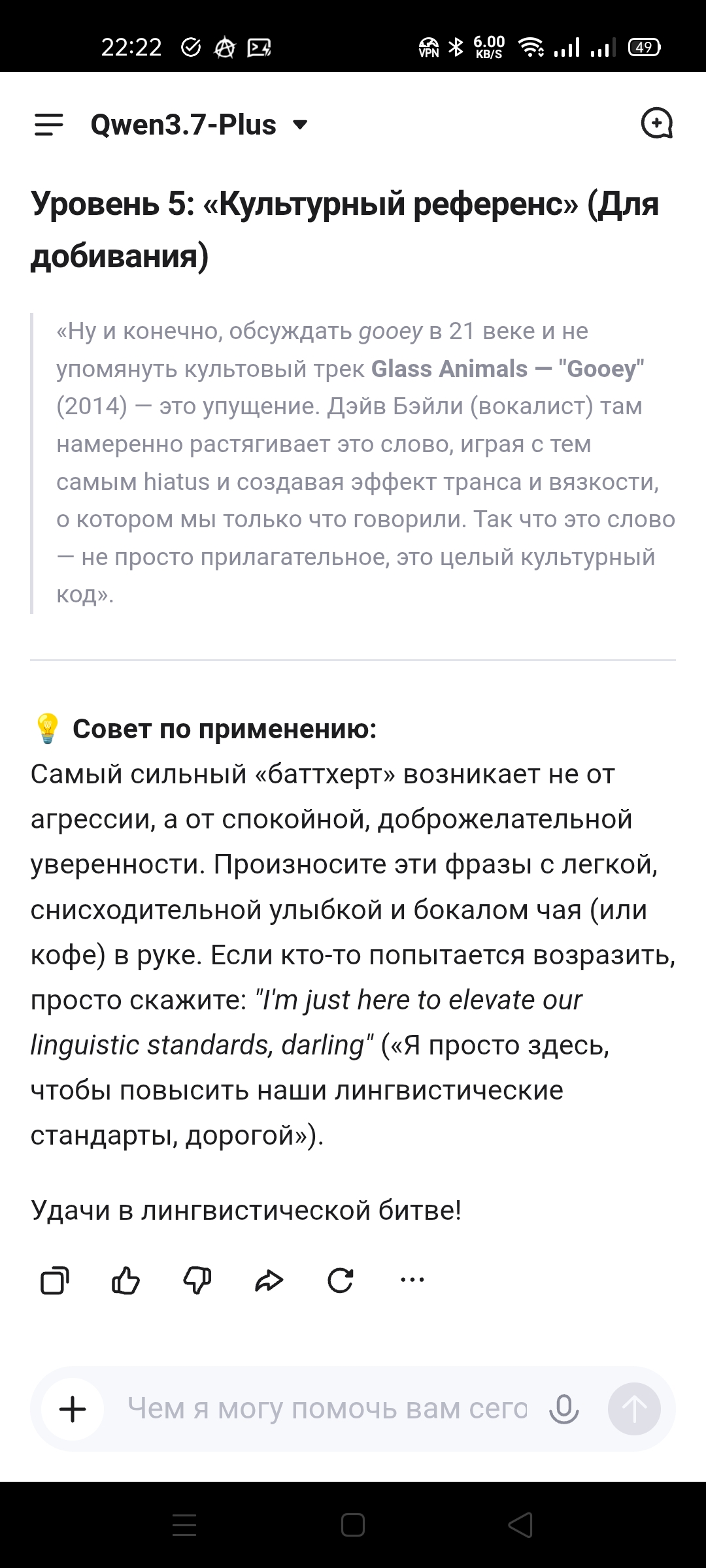Image resolution: width=706 pixels, height=1568 pixels.
Task: Share the response using arrow icon
Action: (x=269, y=1281)
